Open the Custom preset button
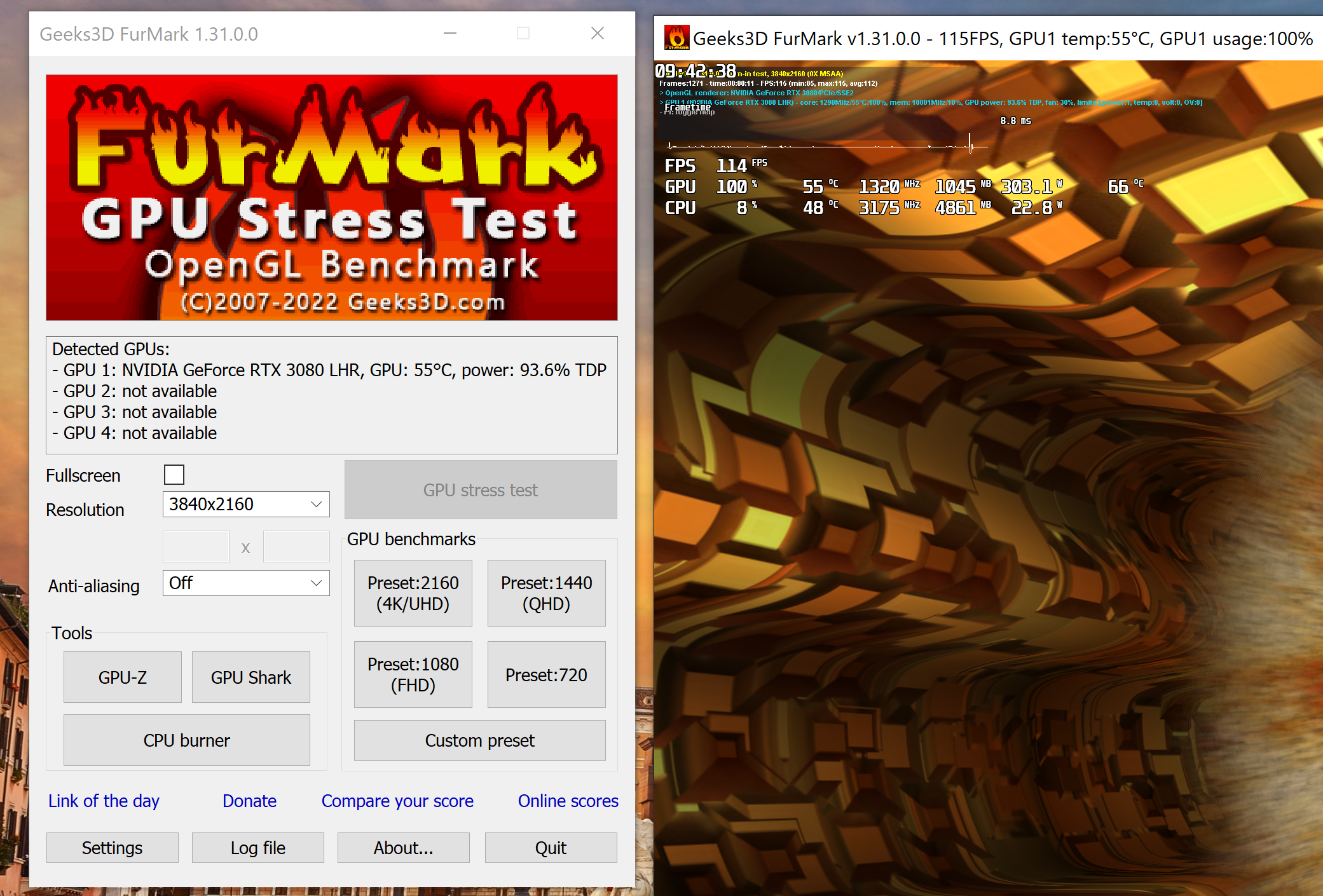The height and width of the screenshot is (896, 1323). tap(479, 741)
